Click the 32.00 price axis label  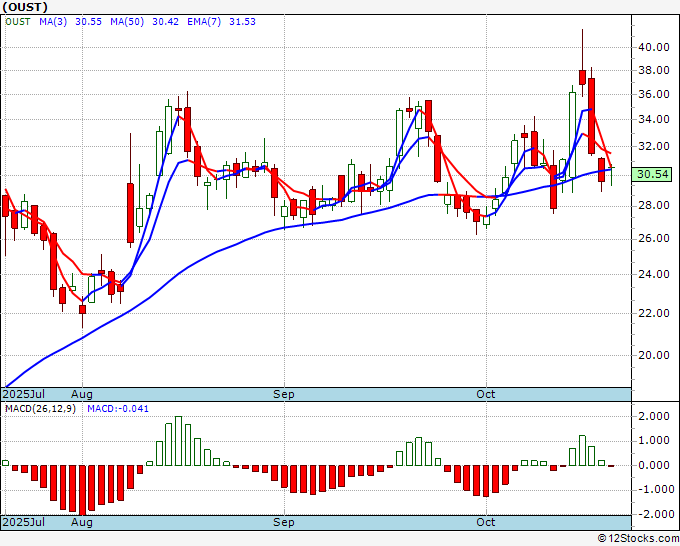pyautogui.click(x=654, y=147)
